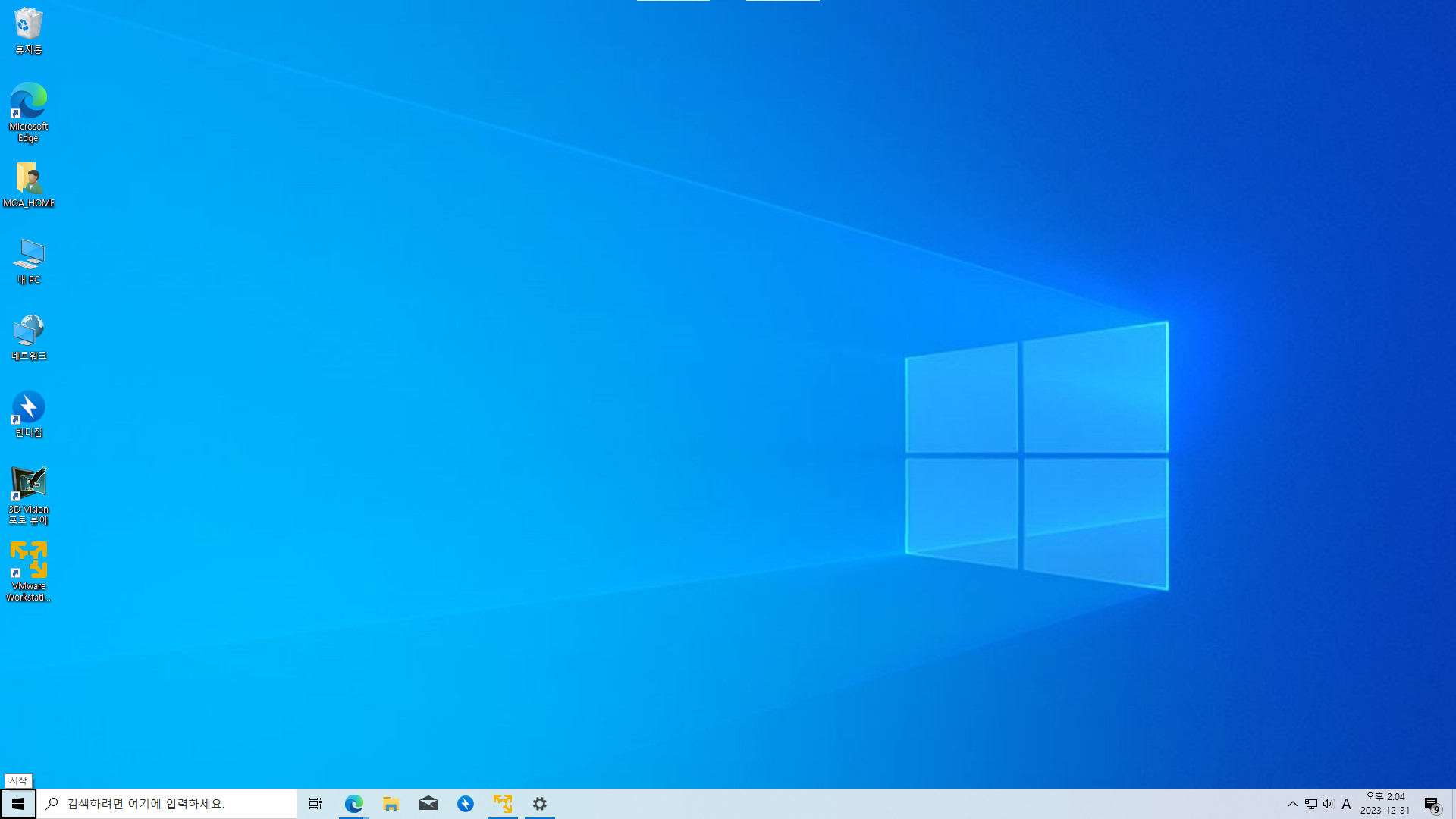Open Edge from the taskbar
1456x819 pixels.
(354, 804)
